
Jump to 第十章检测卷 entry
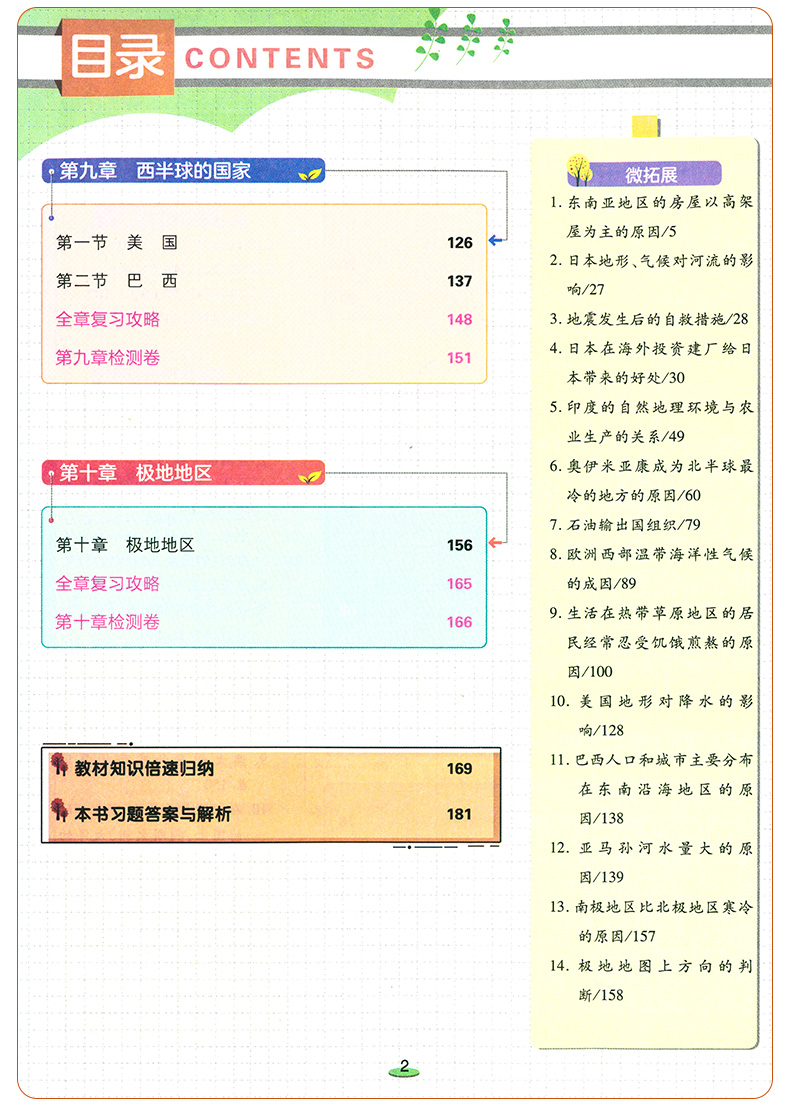[108, 622]
